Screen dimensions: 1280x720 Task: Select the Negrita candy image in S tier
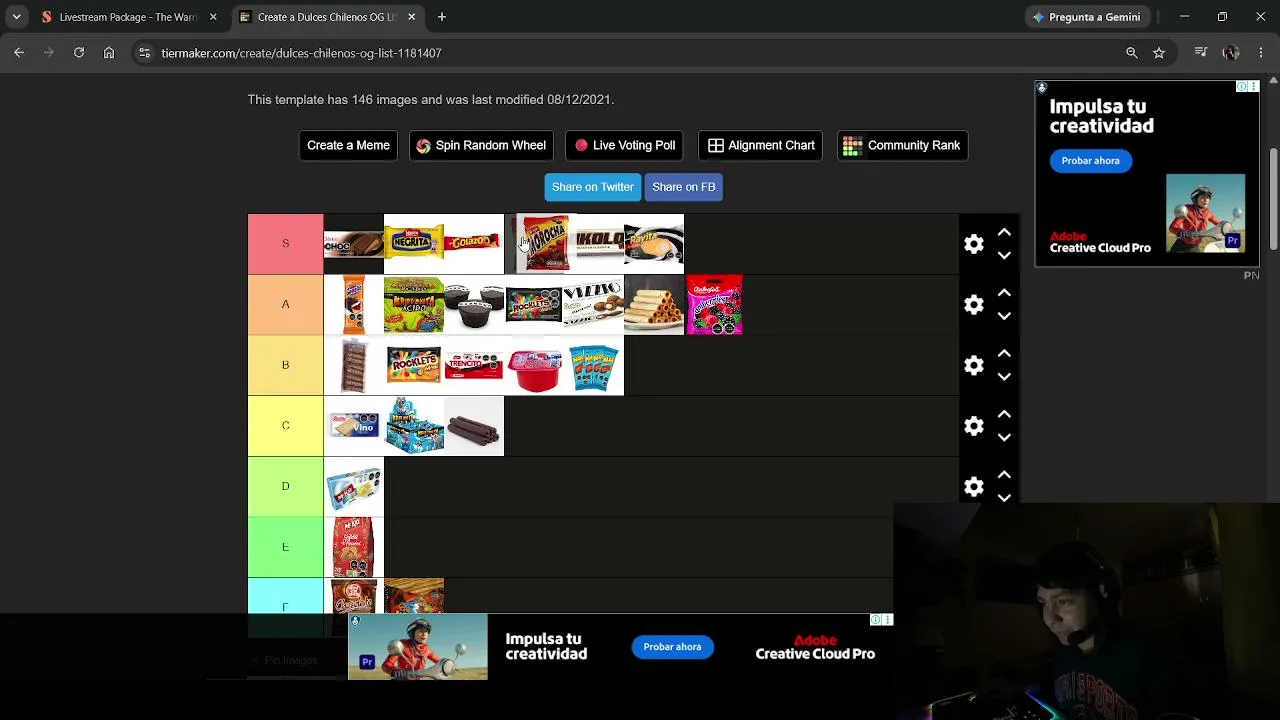click(x=414, y=244)
